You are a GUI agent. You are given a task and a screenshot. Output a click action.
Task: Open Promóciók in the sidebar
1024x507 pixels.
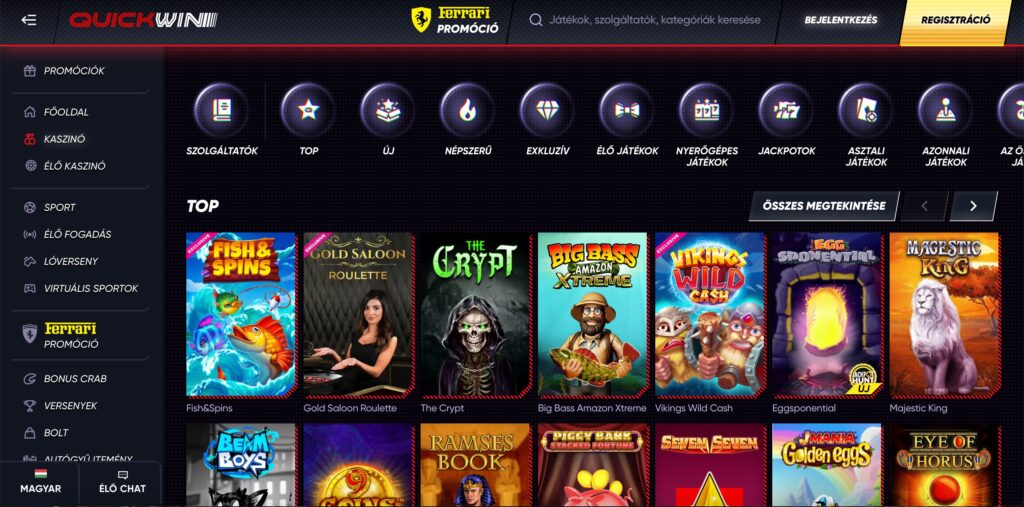coord(74,71)
